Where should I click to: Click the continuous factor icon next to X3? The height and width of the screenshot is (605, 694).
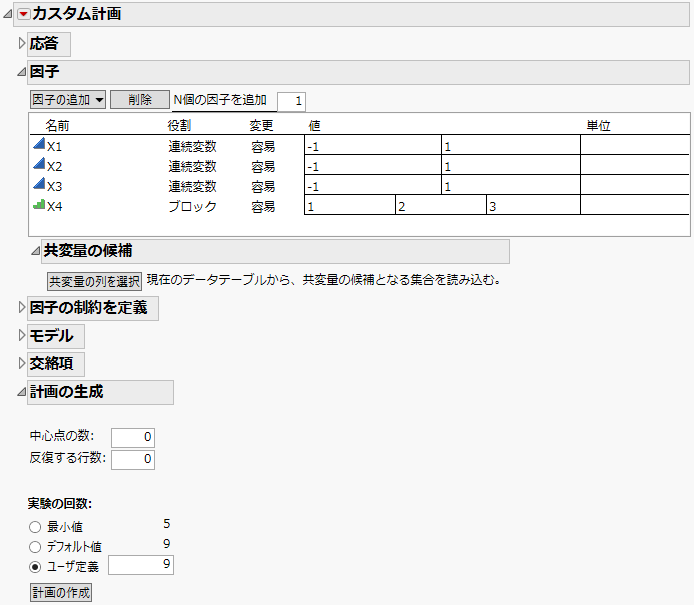pyautogui.click(x=39, y=183)
